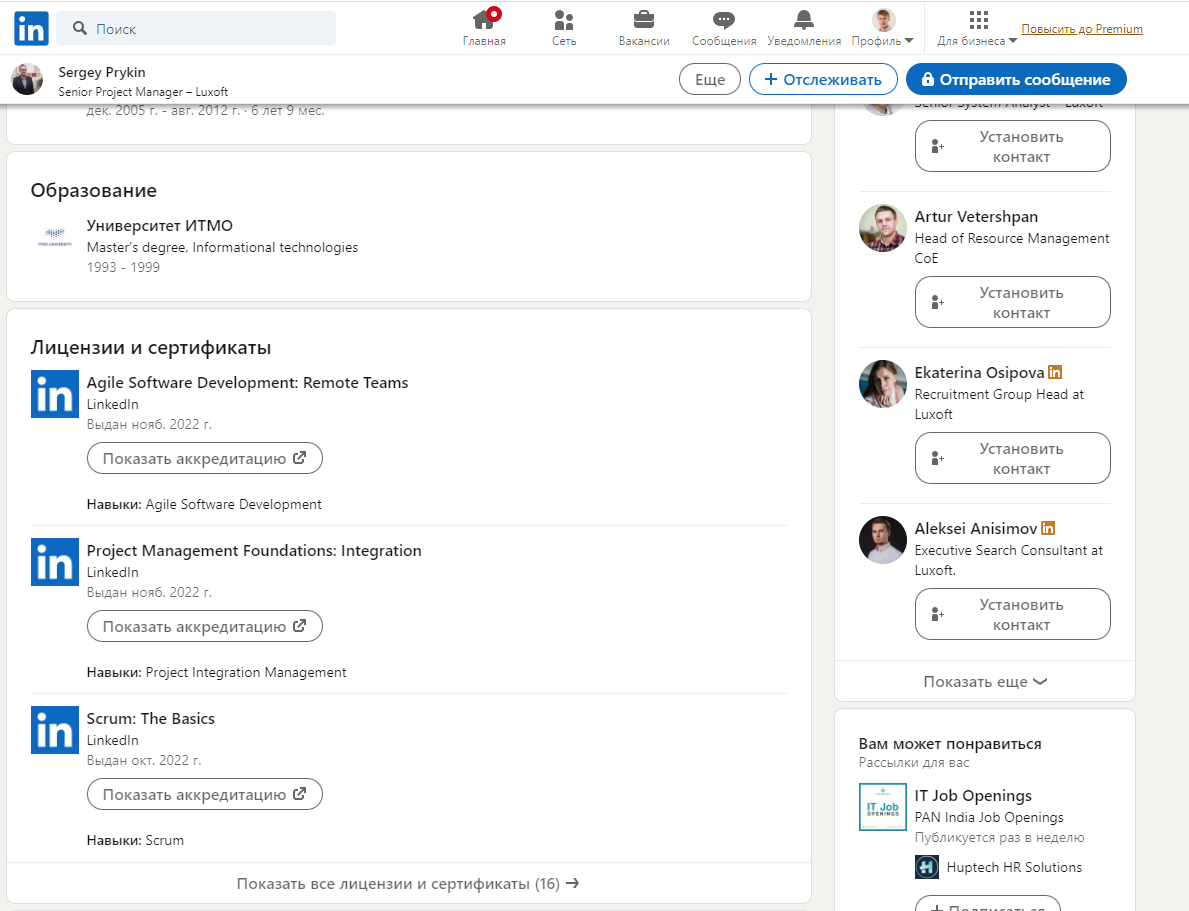Click Ekaterina Osipova's profile photo
The image size is (1189, 911).
tap(883, 384)
